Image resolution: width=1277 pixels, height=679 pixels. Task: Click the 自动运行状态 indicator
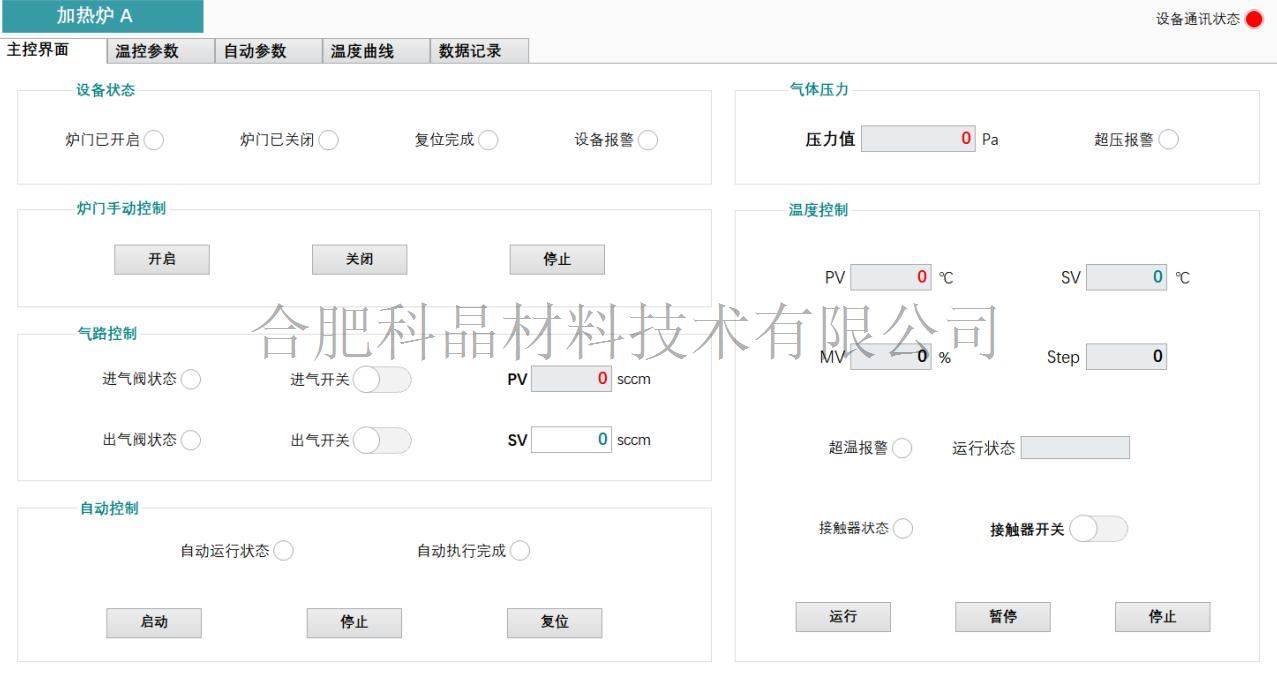pos(284,551)
